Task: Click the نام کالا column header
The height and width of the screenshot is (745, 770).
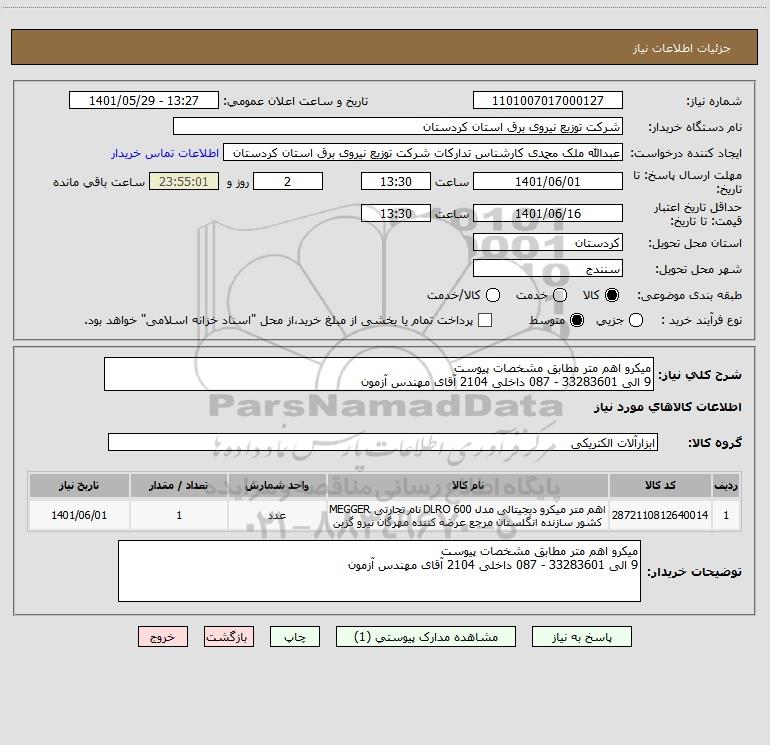Action: (468, 485)
